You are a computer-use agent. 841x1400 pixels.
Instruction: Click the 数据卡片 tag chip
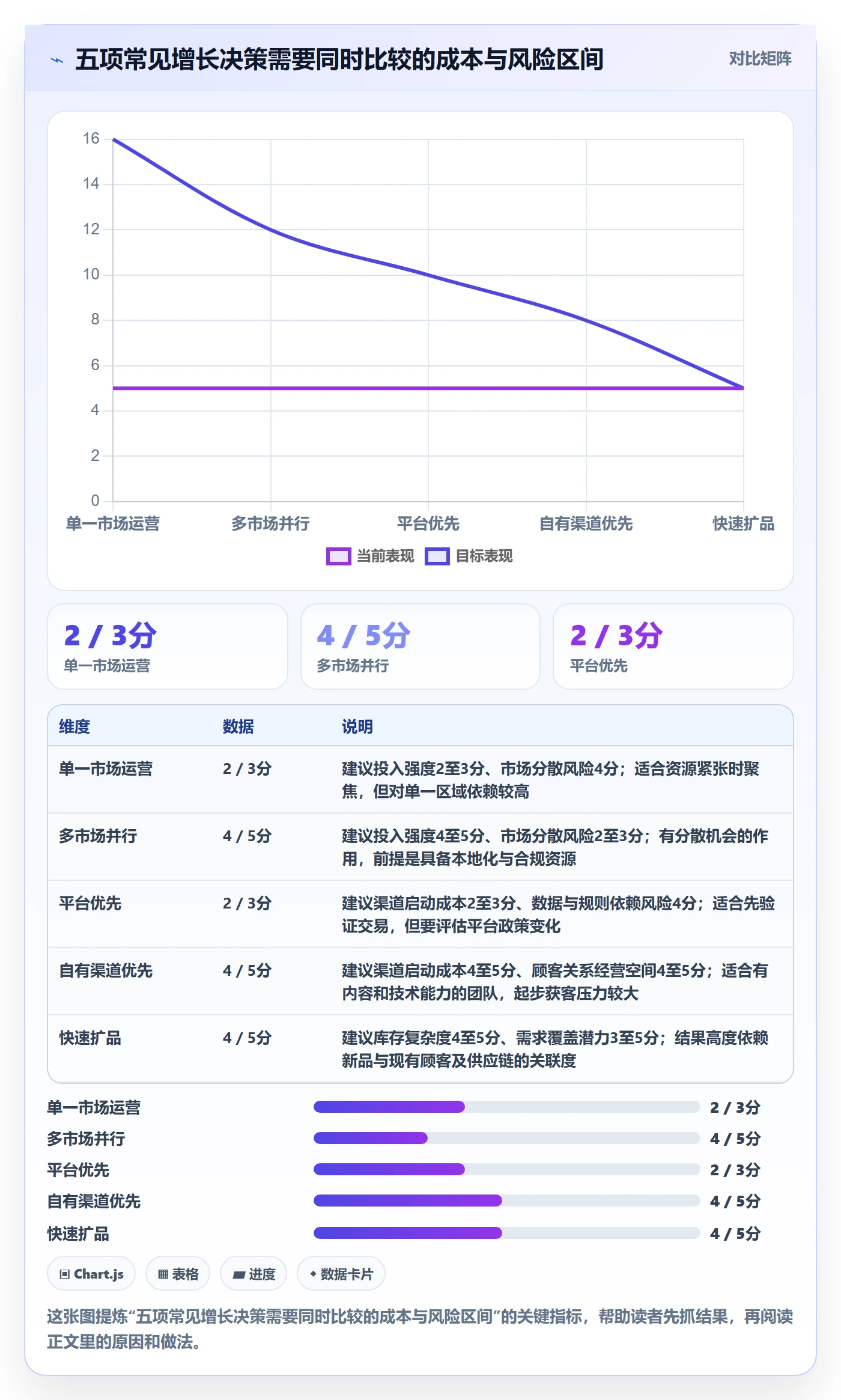click(x=341, y=1273)
